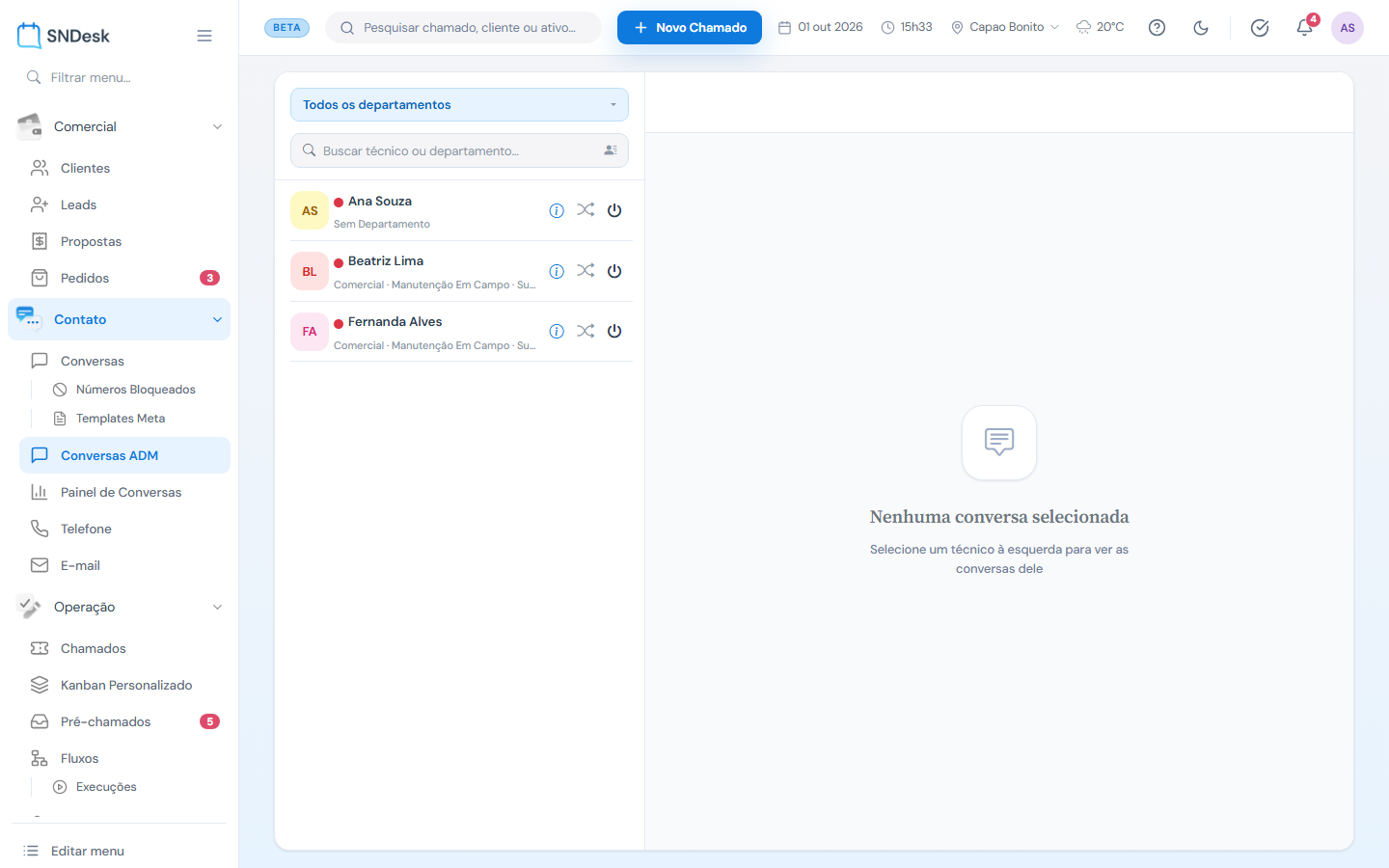Open Pedidos in the sidebar
This screenshot has height=868, width=1389.
(x=125, y=278)
